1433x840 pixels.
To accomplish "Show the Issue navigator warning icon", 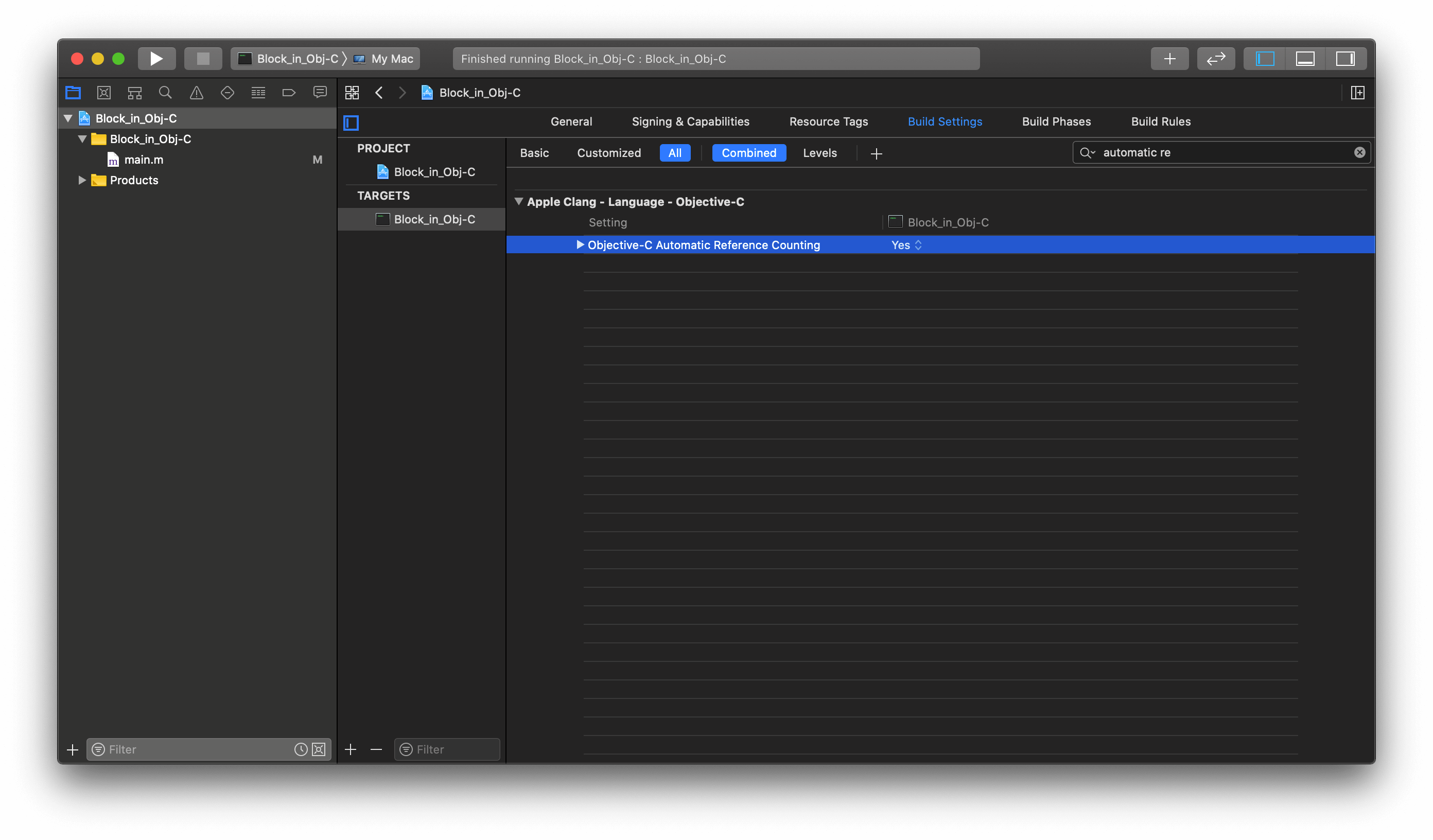I will [x=196, y=93].
